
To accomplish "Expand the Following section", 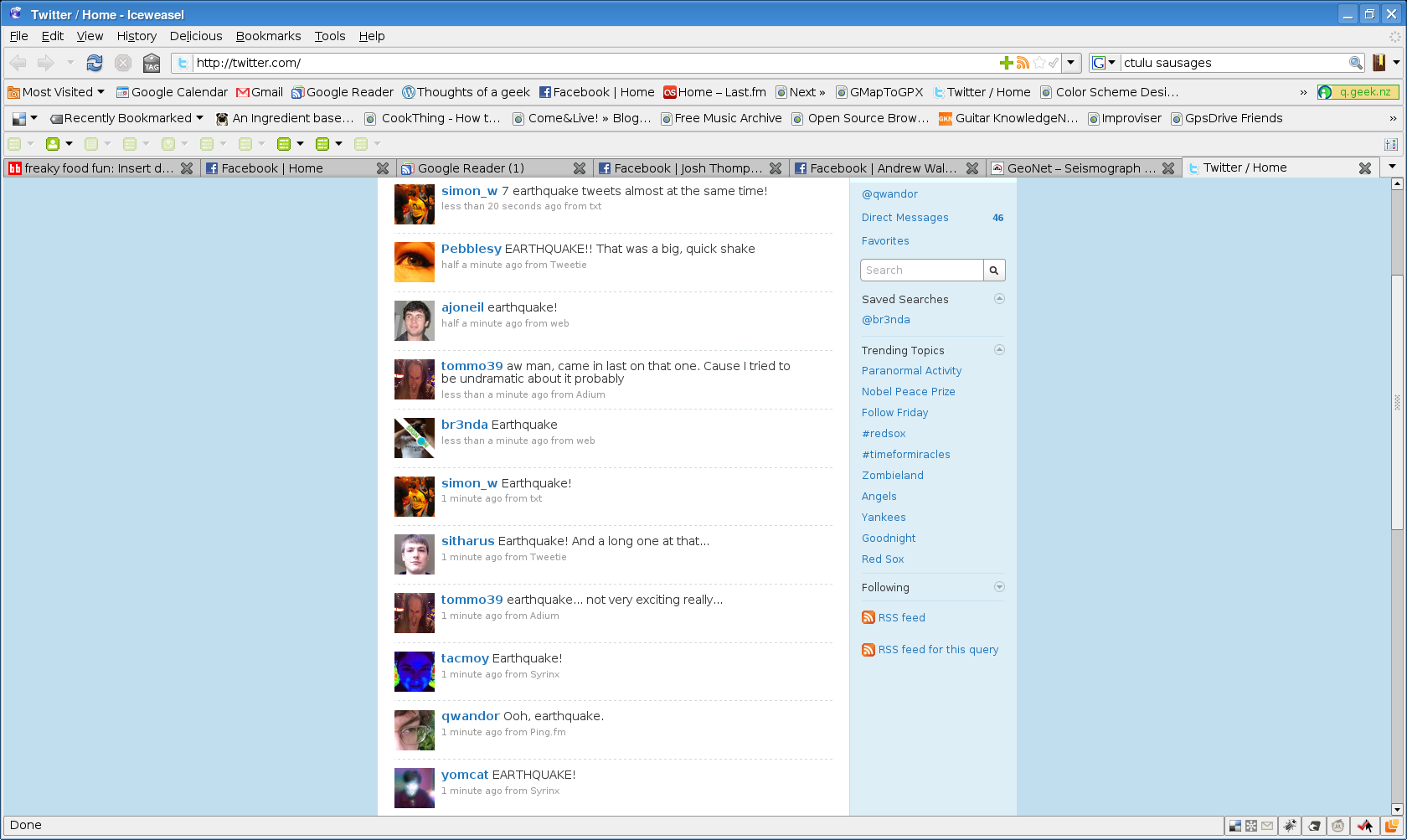I will click(x=999, y=587).
